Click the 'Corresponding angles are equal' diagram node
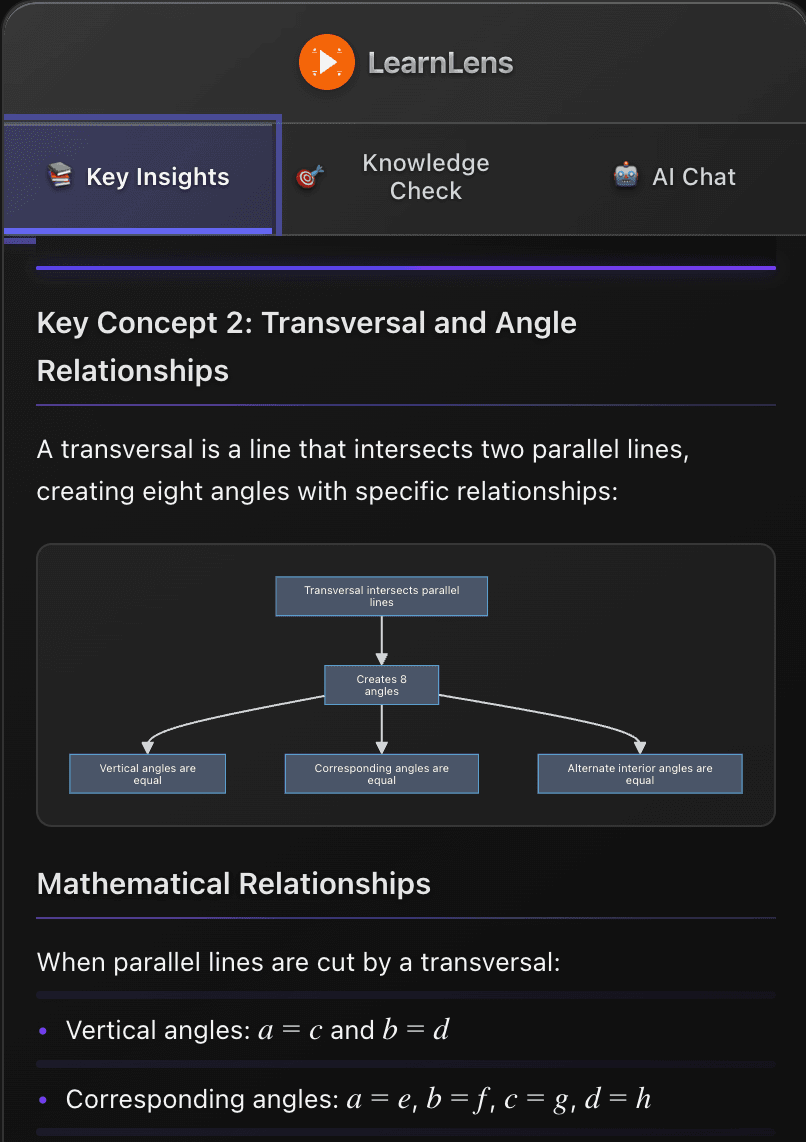Screen dimensions: 806x1142 (x=381, y=773)
